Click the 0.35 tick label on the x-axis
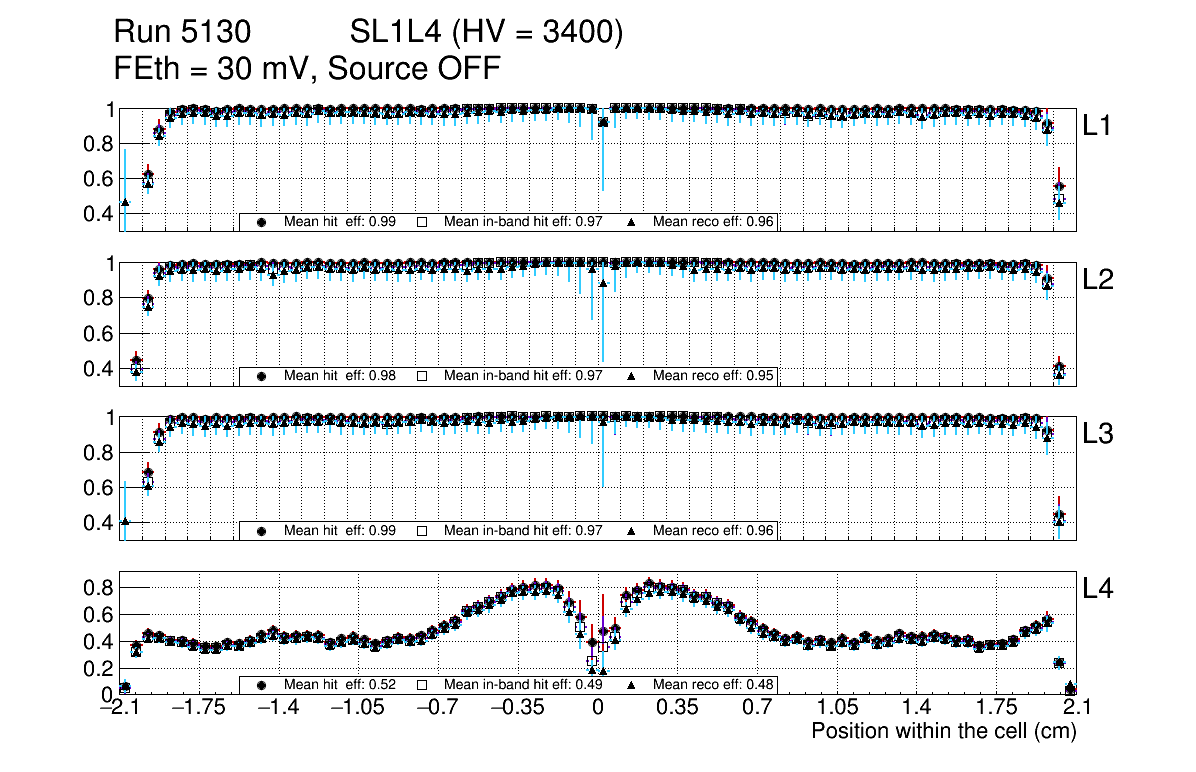Image resolution: width=1196 pixels, height=772 pixels. [x=677, y=708]
